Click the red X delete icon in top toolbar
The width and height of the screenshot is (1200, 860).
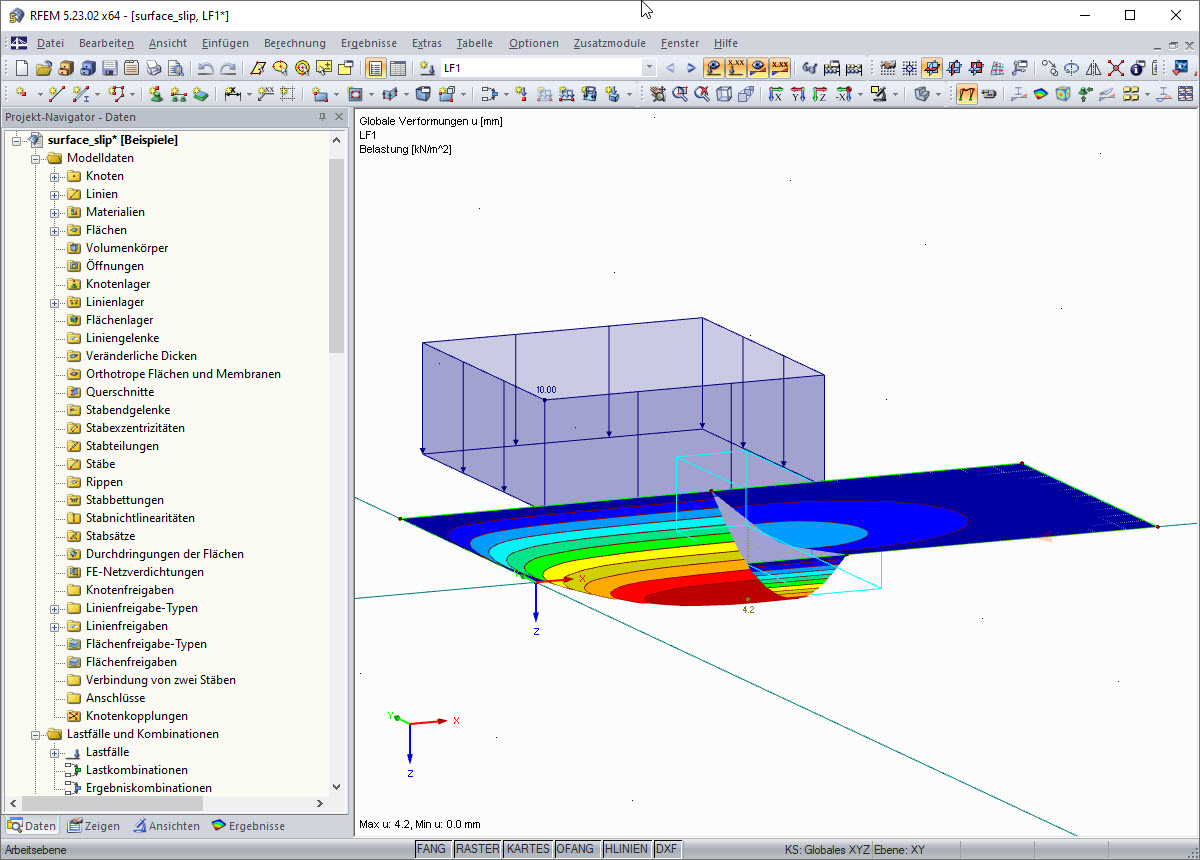[x=1115, y=68]
